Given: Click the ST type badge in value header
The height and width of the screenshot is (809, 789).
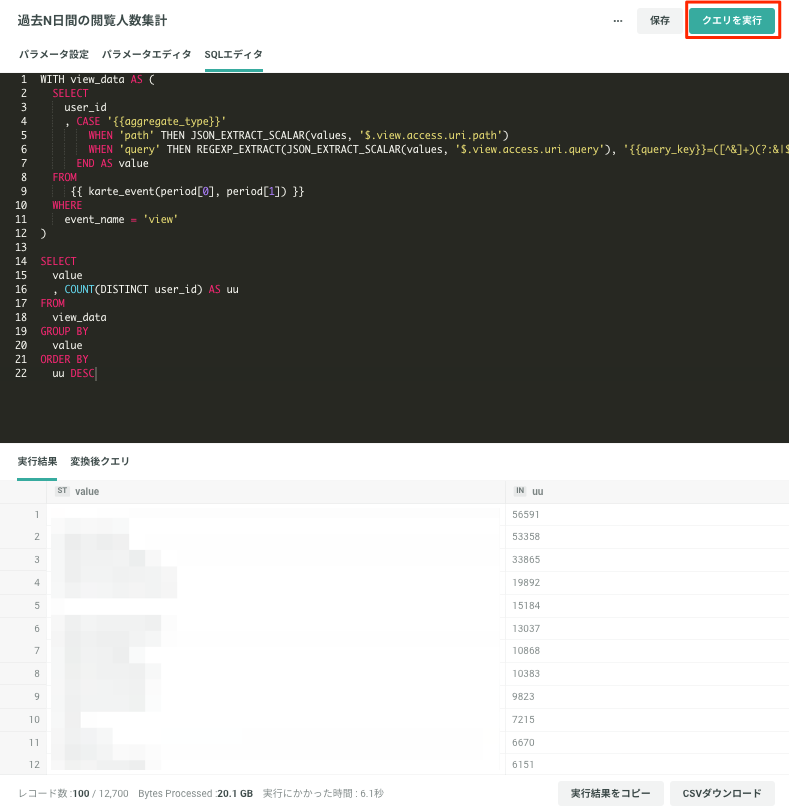Looking at the screenshot, I should pyautogui.click(x=62, y=491).
